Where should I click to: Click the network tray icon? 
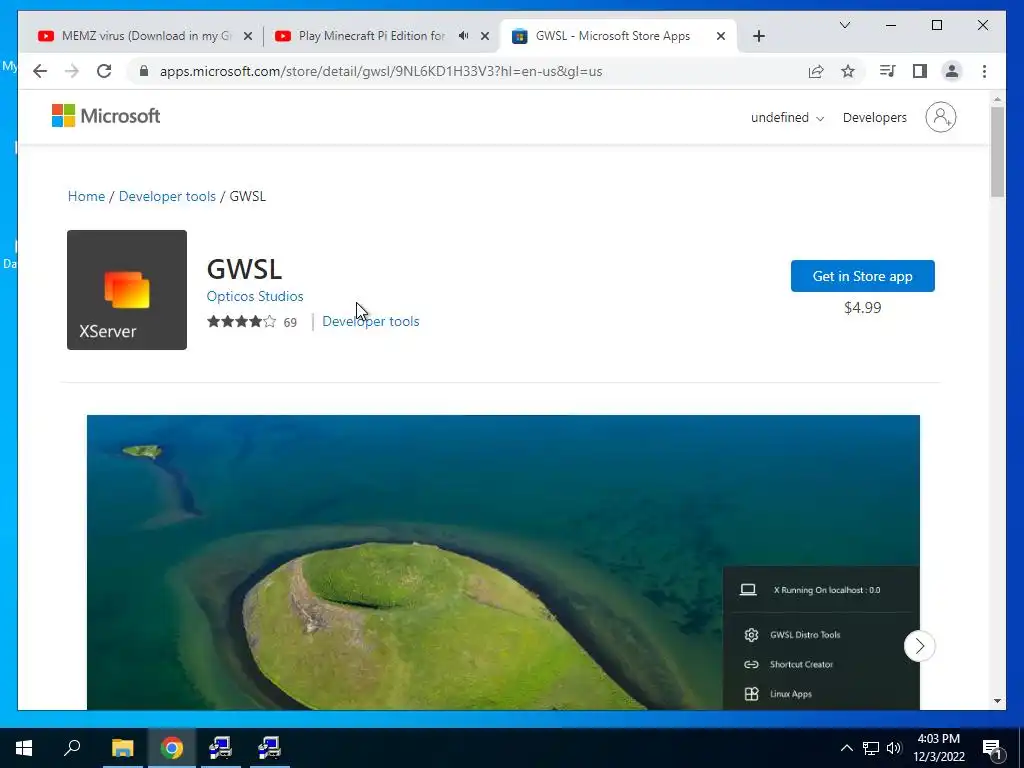pos(871,748)
